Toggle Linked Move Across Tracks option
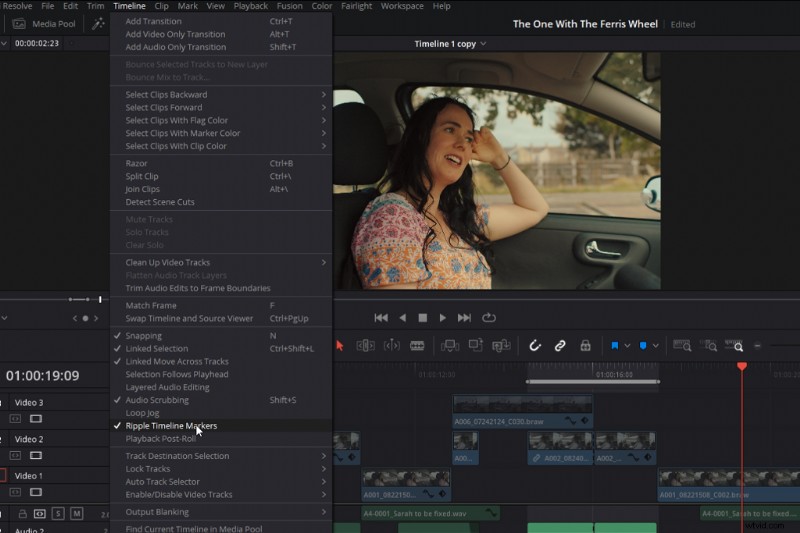 [221, 361]
